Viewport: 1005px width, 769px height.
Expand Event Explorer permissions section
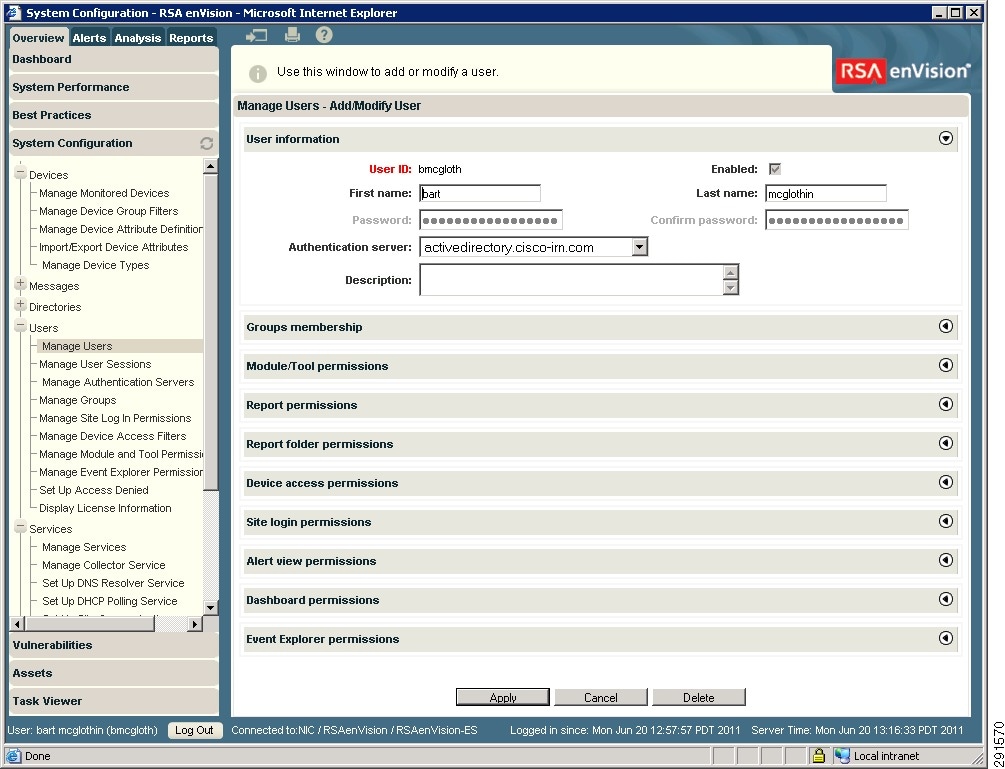click(x=945, y=639)
